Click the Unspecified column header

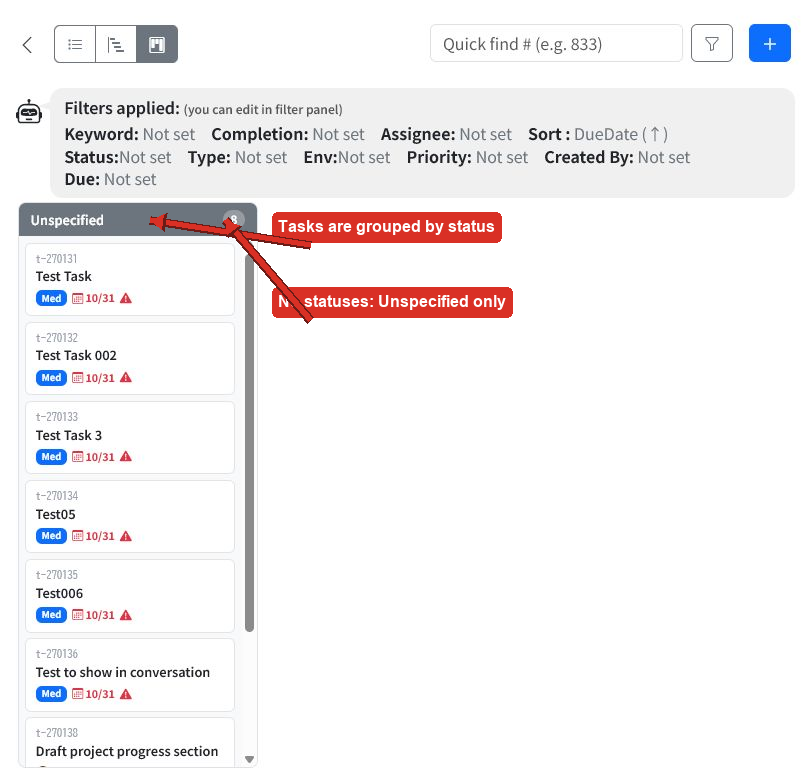[x=138, y=220]
